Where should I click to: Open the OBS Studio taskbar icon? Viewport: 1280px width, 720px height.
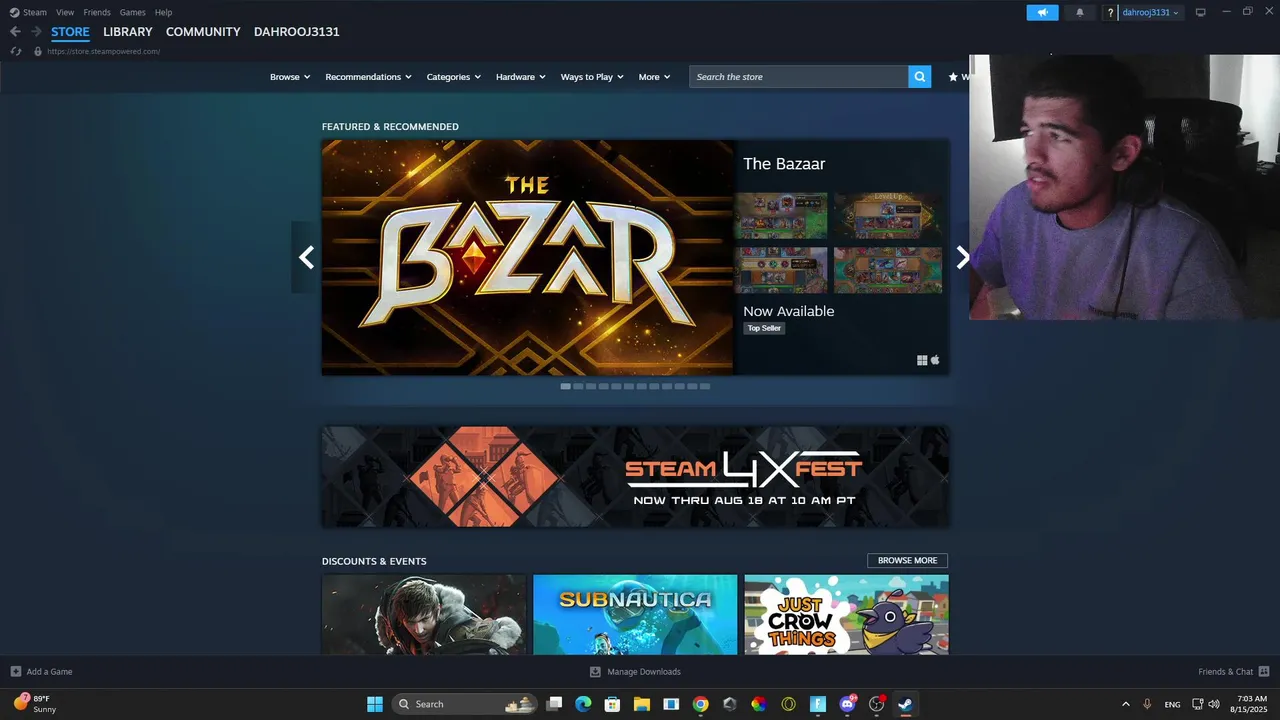(876, 704)
